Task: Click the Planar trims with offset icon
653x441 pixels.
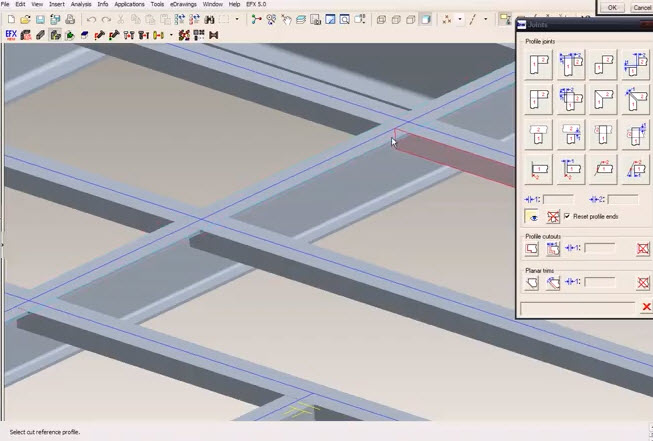Action: point(553,283)
